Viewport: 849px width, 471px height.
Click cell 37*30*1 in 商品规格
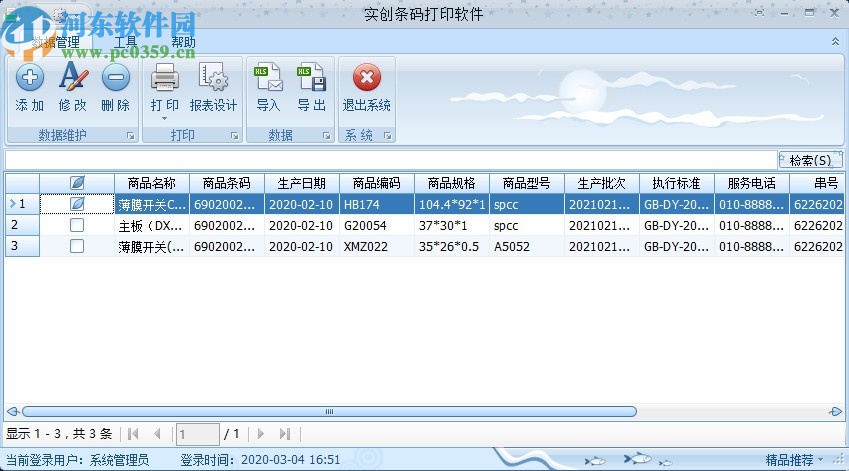[x=452, y=225]
